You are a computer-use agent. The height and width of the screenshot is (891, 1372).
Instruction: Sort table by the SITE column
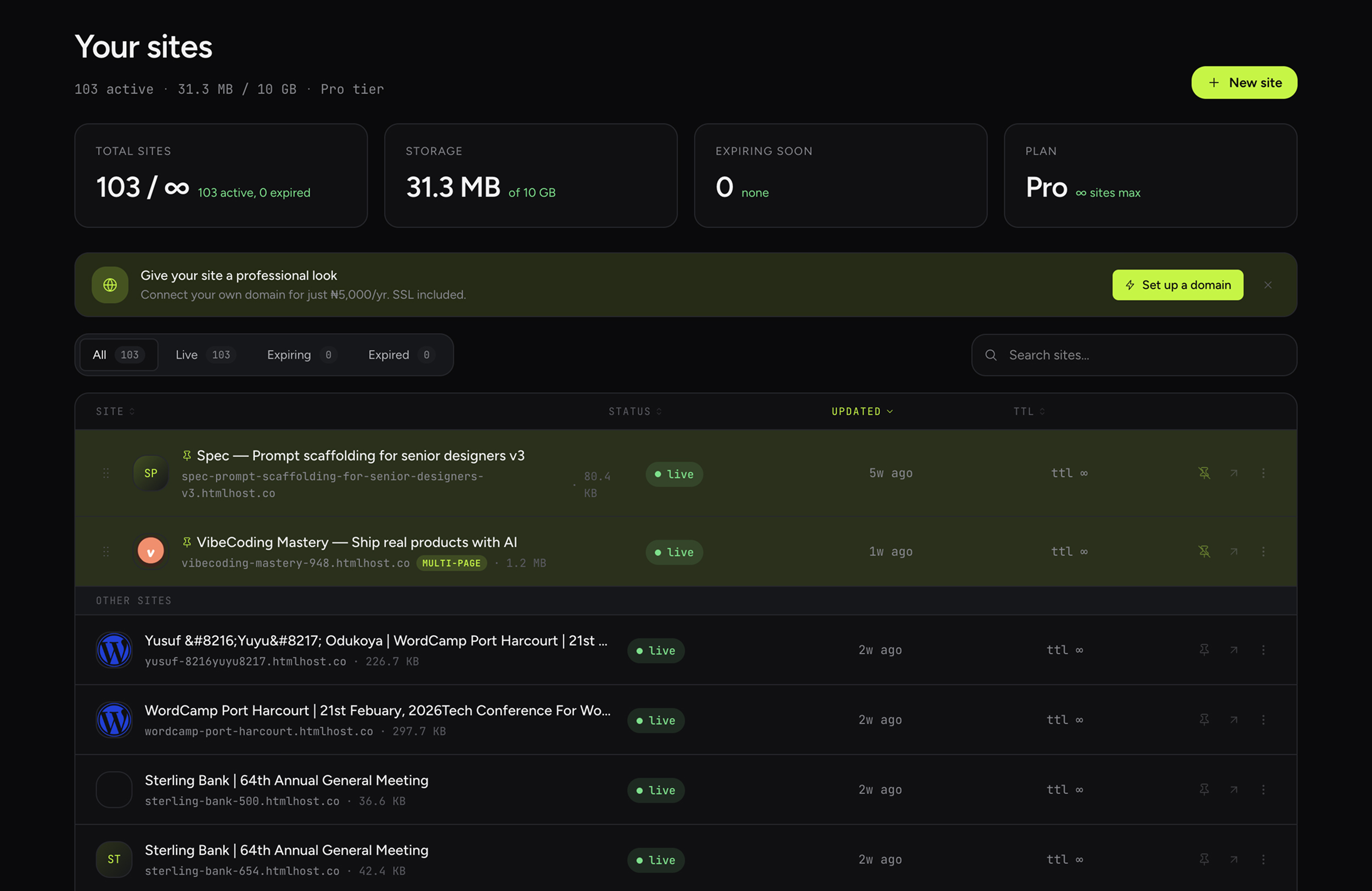[115, 411]
